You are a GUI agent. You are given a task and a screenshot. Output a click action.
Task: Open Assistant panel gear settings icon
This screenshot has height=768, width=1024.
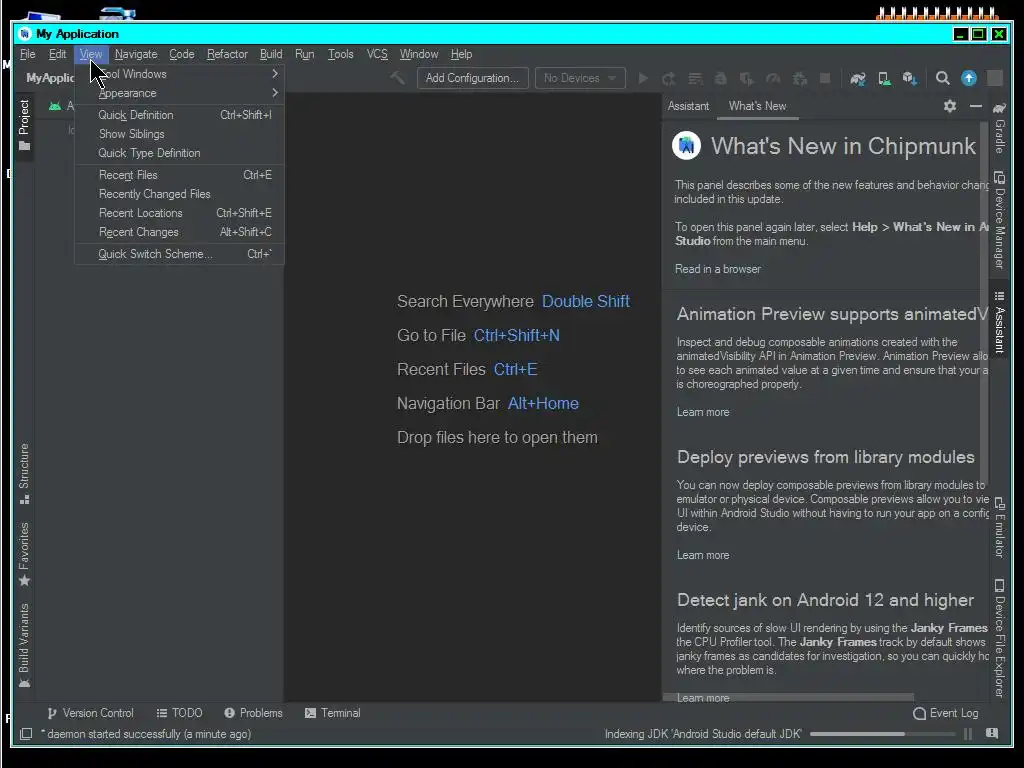click(950, 106)
